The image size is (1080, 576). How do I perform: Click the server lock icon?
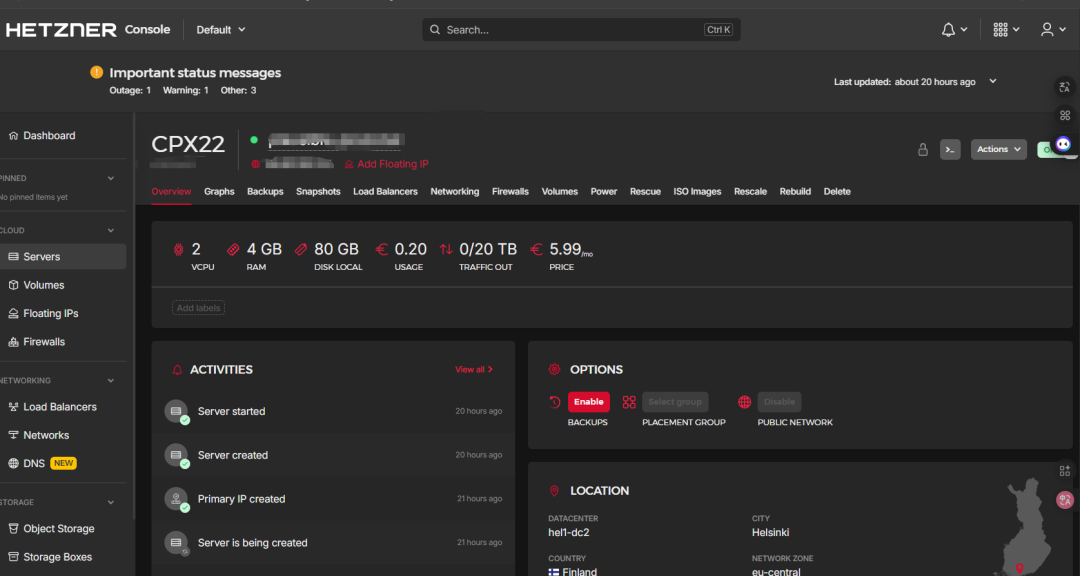click(923, 150)
